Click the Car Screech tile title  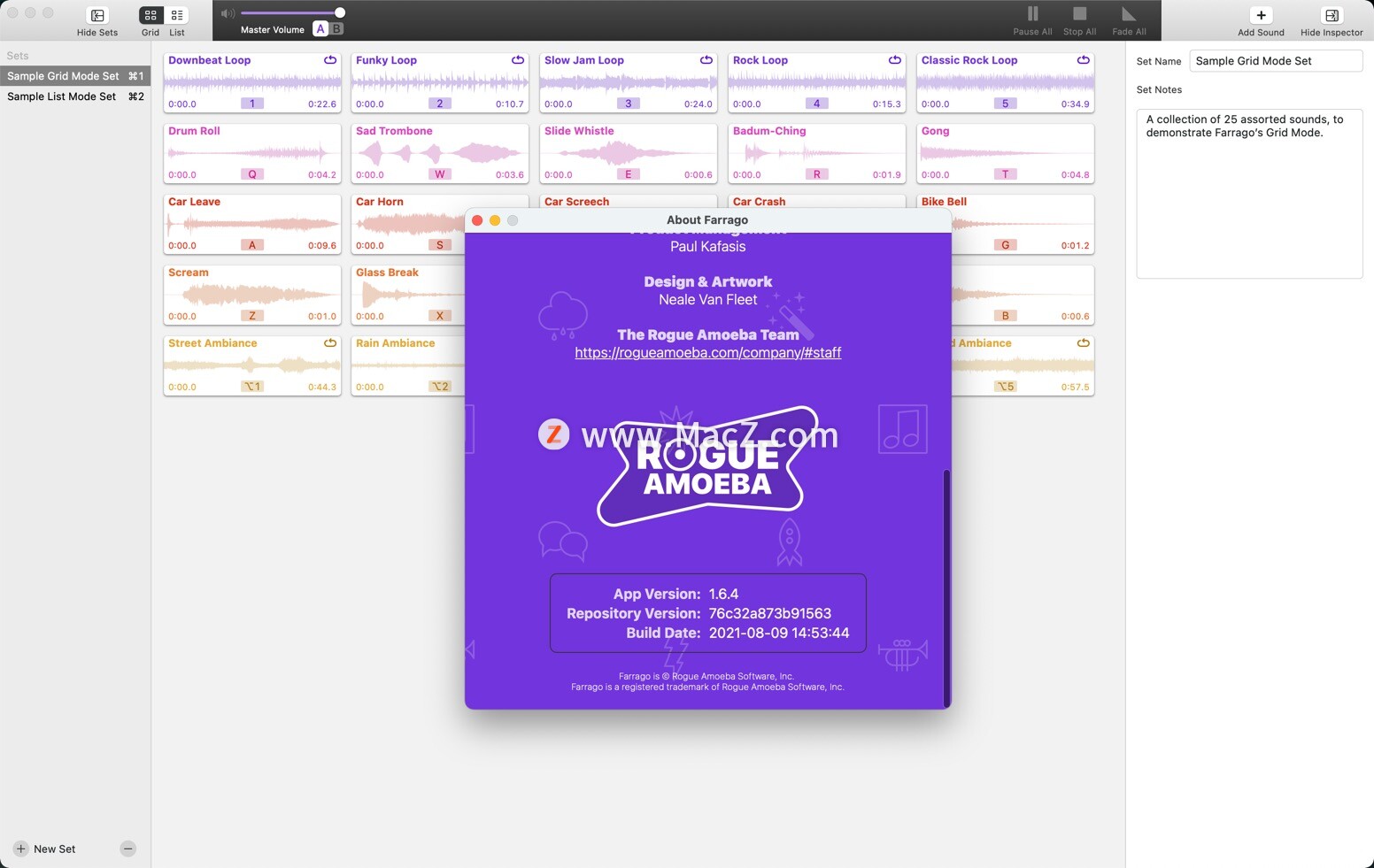pos(576,202)
